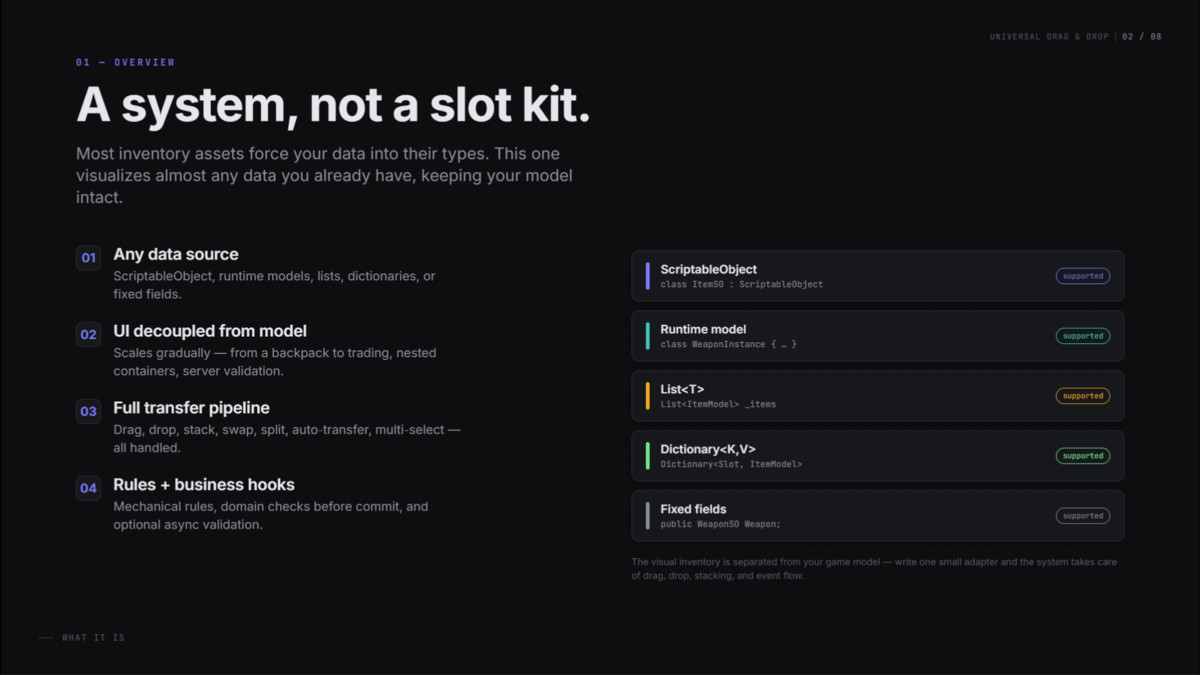Select the 04 number badge
Screen dimensions: 1200x675
tap(89, 488)
